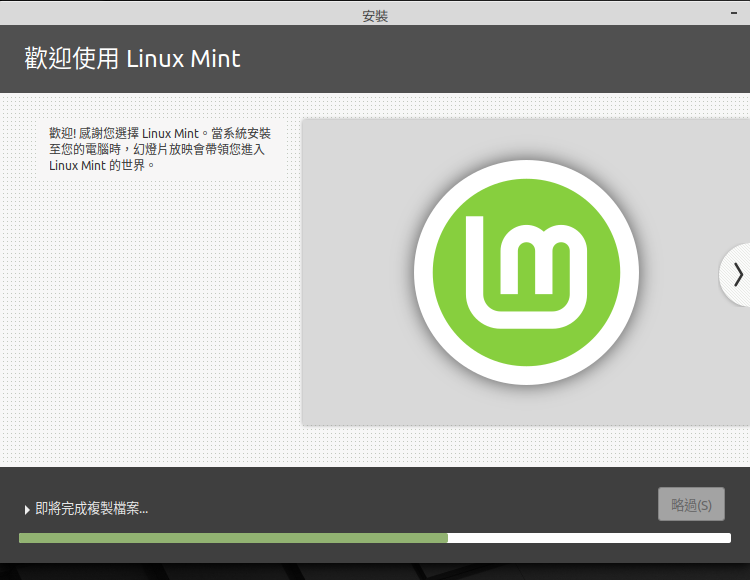Screen dimensions: 750x580
Task: Click the Linux Mint logo slide
Action: [526, 272]
